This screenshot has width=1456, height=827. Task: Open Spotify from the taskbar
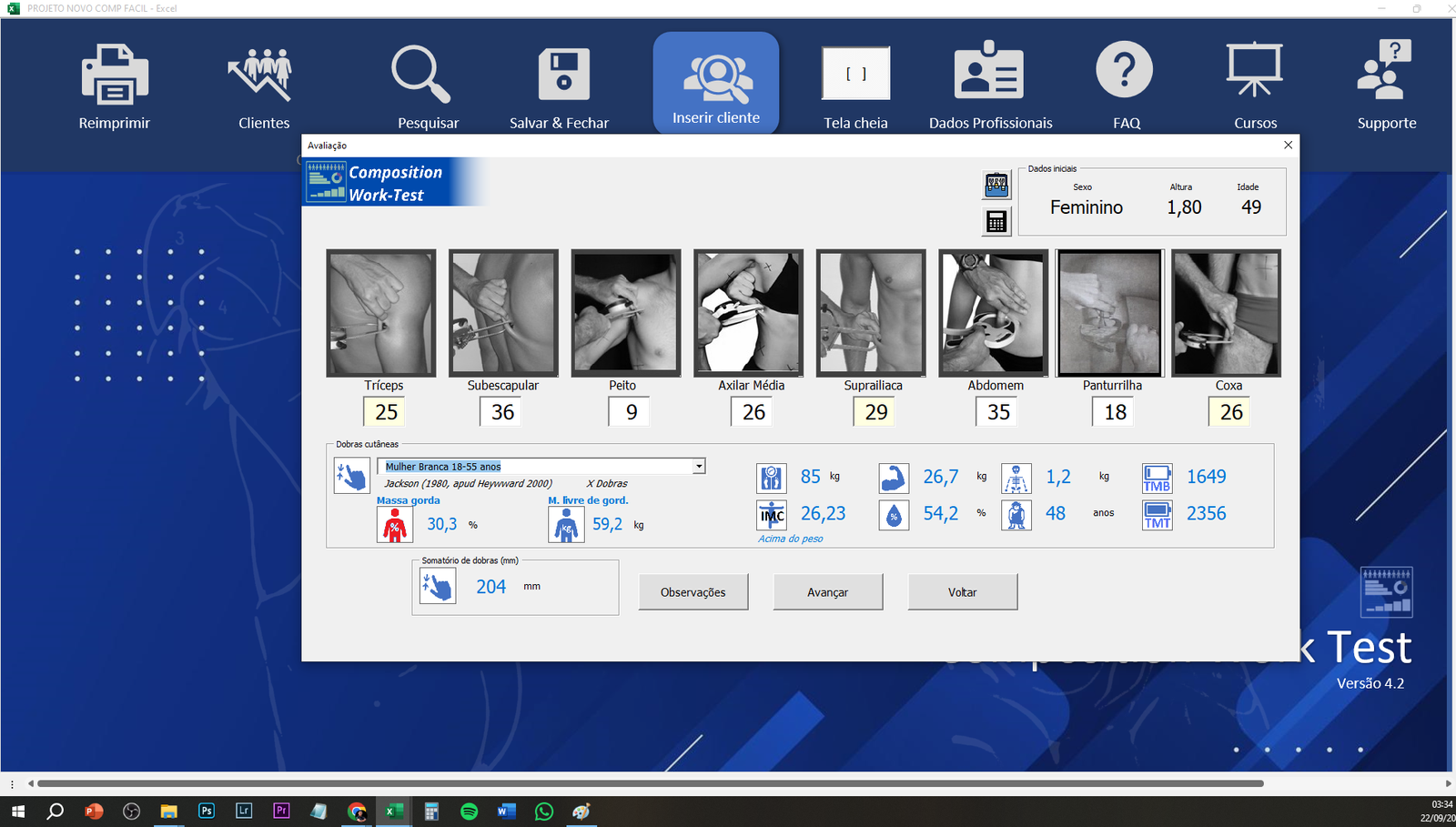tap(470, 812)
